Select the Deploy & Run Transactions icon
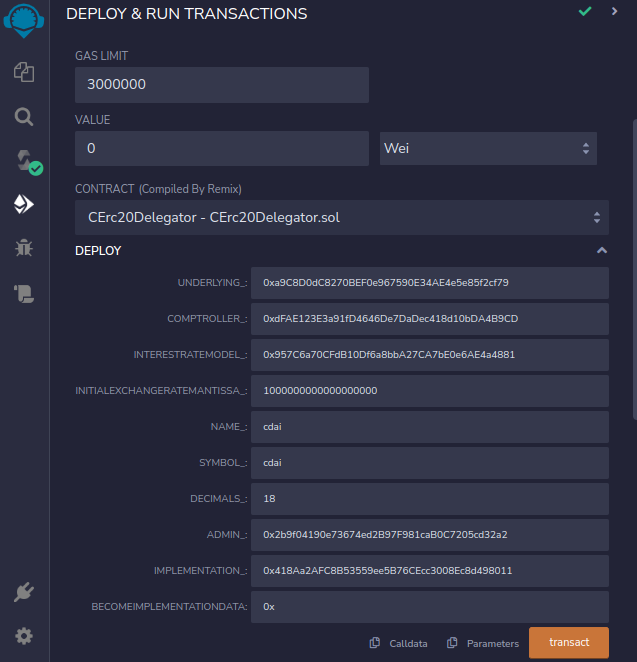 click(x=24, y=204)
